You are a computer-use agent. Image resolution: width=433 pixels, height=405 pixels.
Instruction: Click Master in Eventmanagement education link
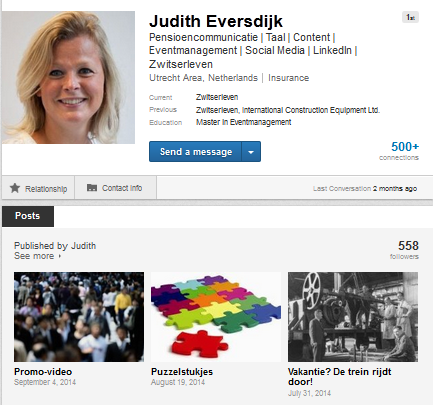244,122
